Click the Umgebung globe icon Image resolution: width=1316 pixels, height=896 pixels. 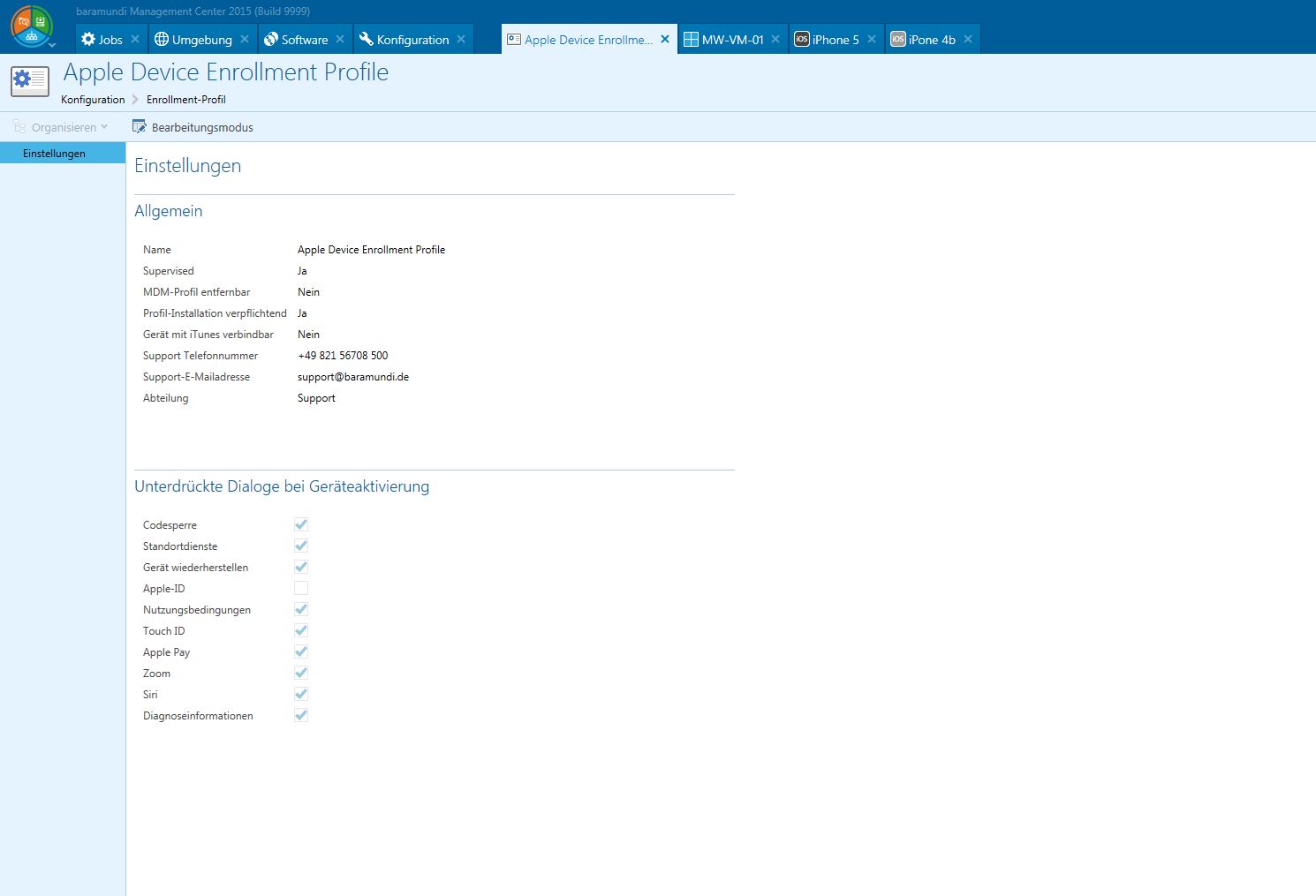point(162,40)
